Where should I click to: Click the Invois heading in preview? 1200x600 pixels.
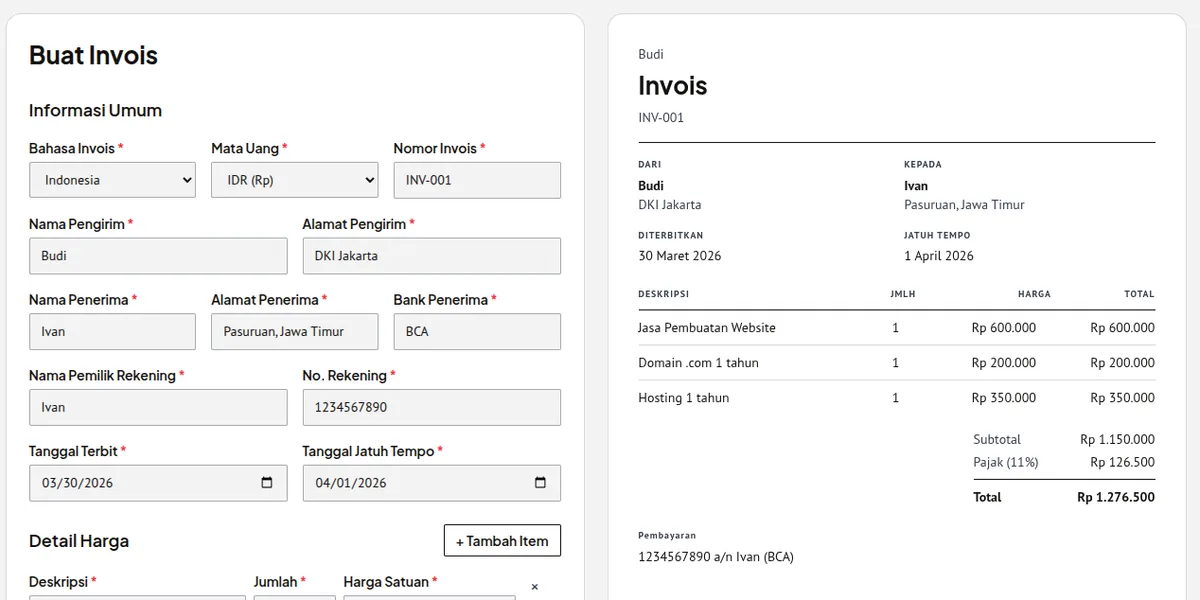[x=672, y=86]
